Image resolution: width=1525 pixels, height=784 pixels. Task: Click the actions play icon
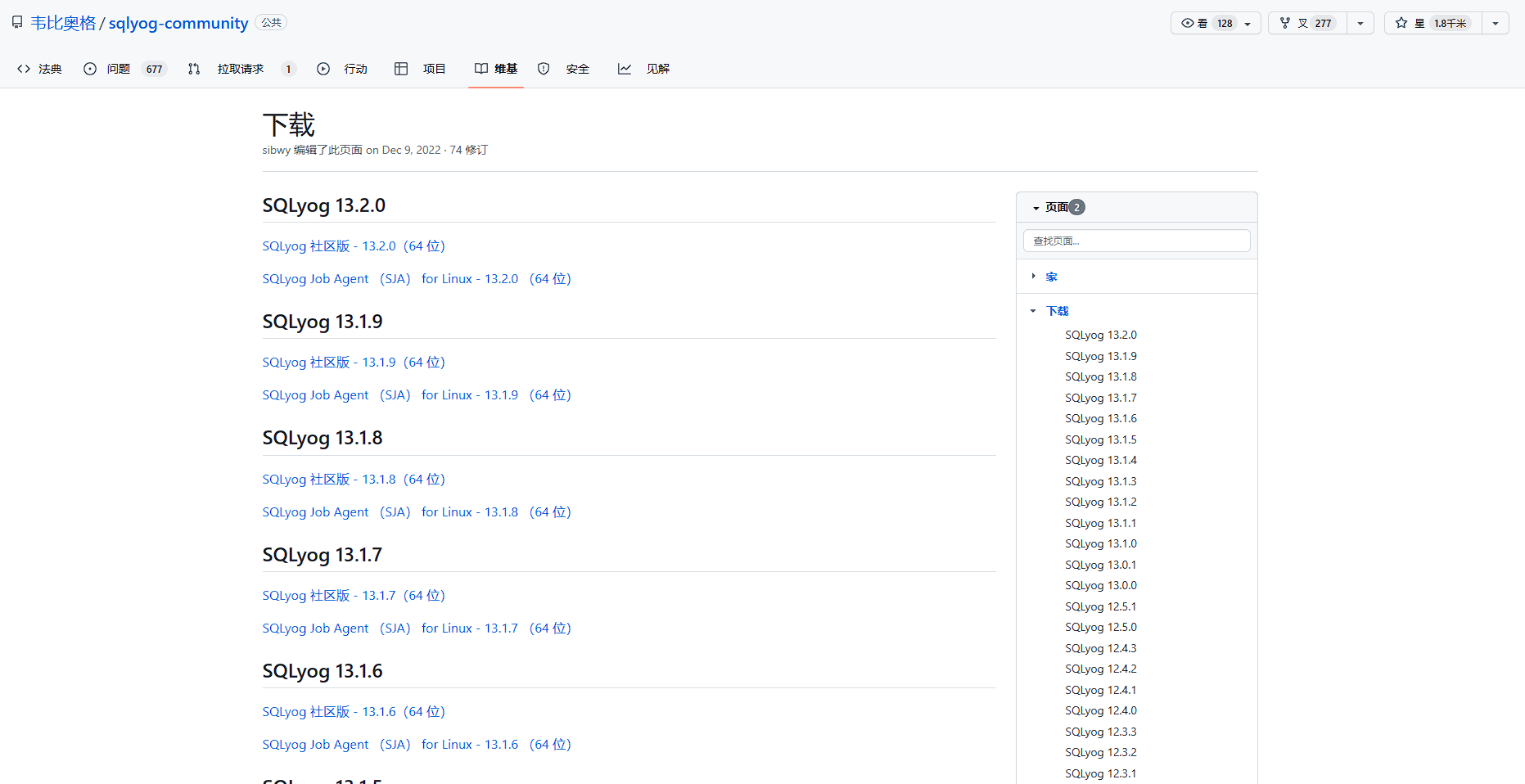click(323, 69)
